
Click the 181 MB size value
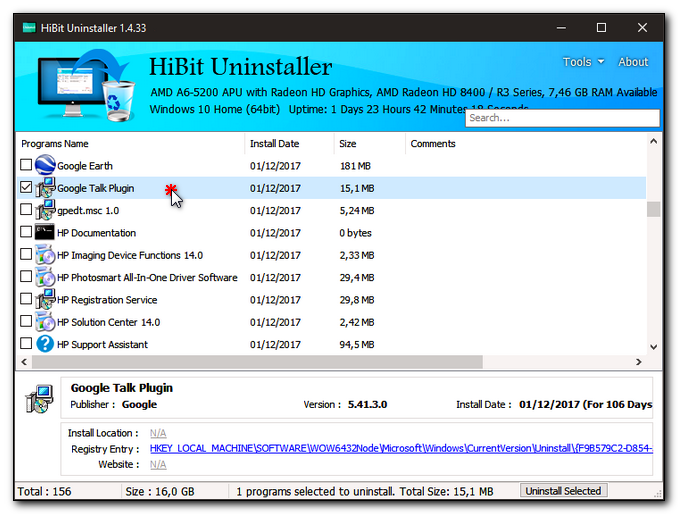click(x=355, y=166)
